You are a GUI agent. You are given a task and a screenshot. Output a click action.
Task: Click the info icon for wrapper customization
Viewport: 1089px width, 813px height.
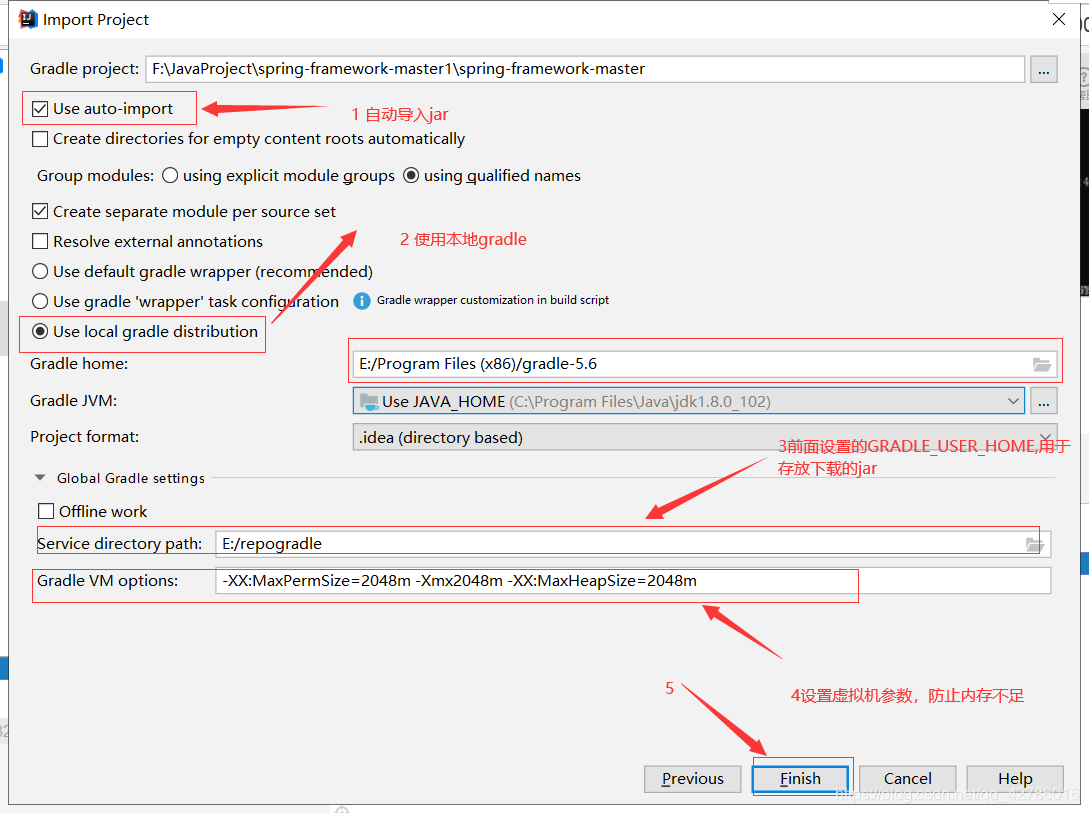pos(362,301)
